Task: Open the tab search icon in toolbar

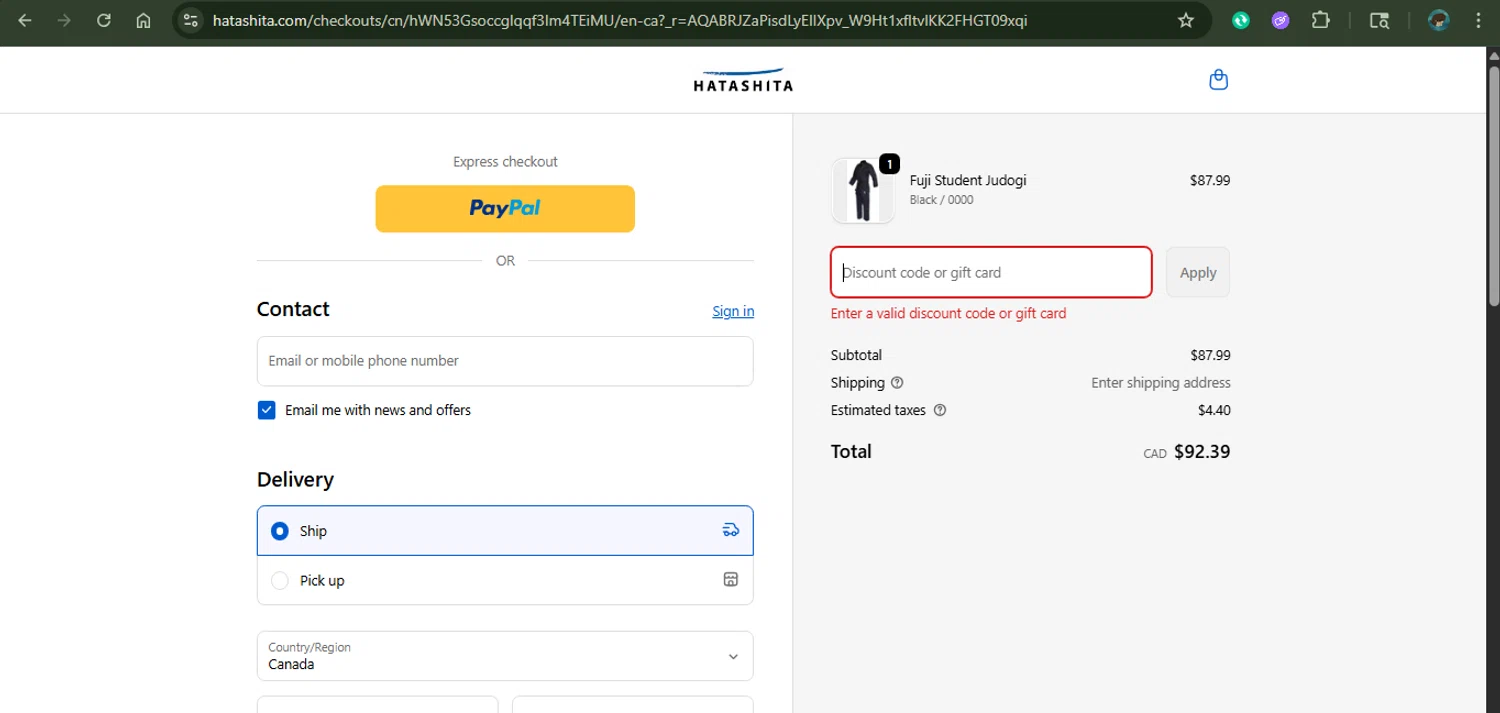Action: (1379, 20)
